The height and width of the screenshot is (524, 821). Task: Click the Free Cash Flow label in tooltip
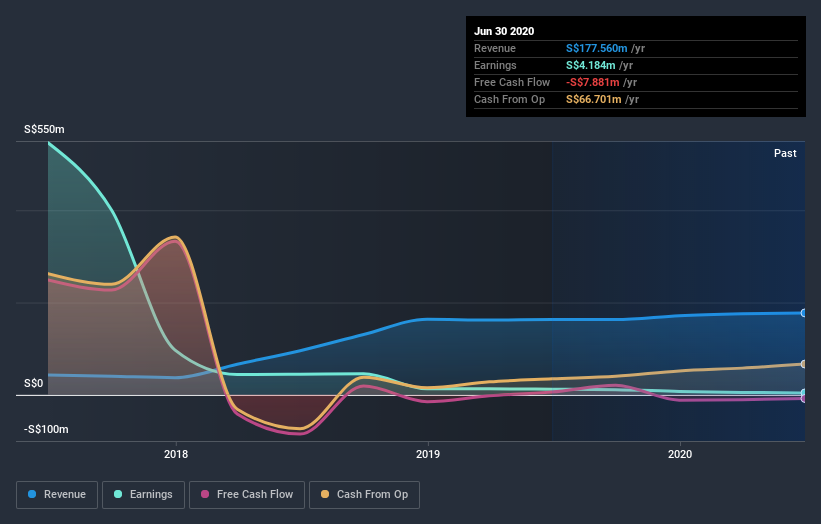(x=512, y=82)
